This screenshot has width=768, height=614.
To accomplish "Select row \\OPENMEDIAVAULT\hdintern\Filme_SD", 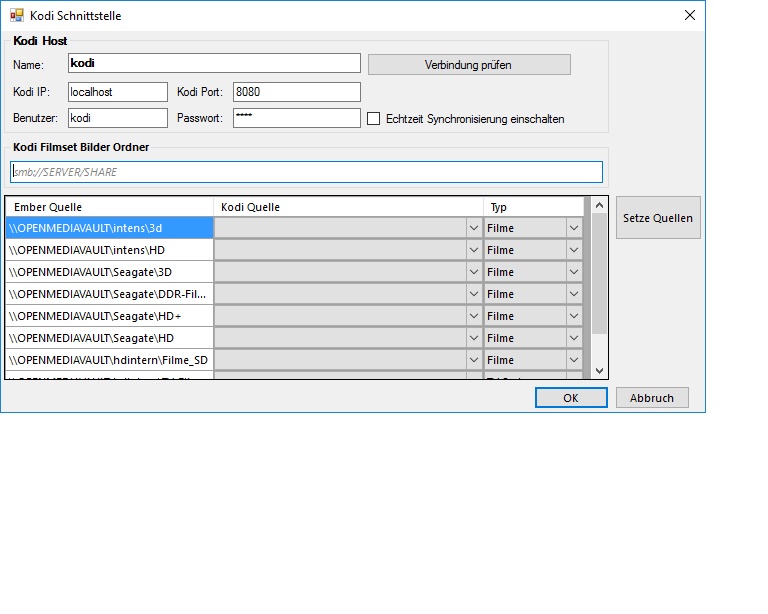I will tap(110, 360).
